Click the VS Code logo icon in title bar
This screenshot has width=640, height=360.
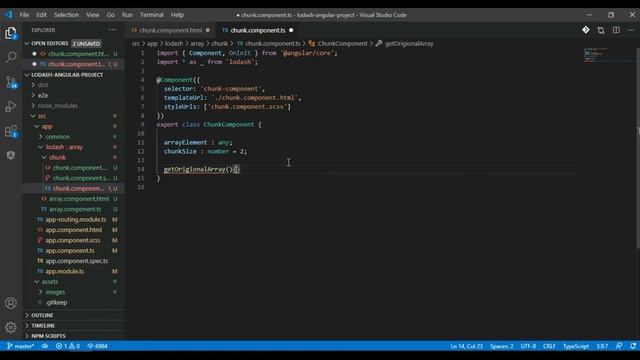click(x=8, y=15)
